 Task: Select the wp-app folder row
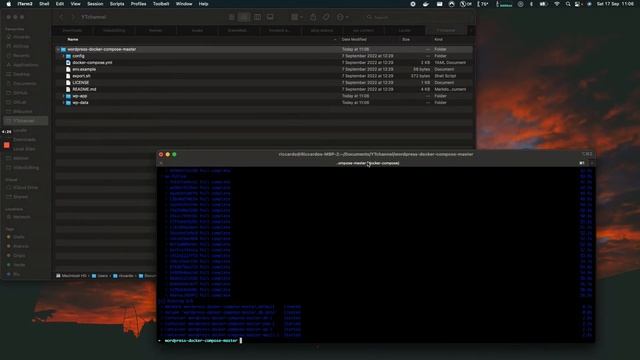pos(264,96)
